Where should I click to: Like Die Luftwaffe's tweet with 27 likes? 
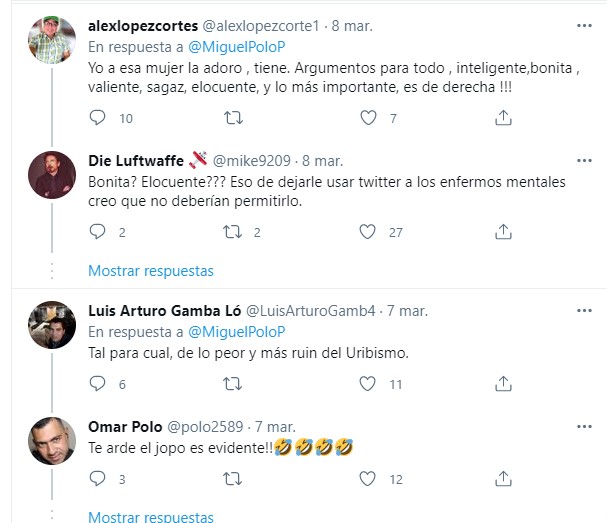369,232
